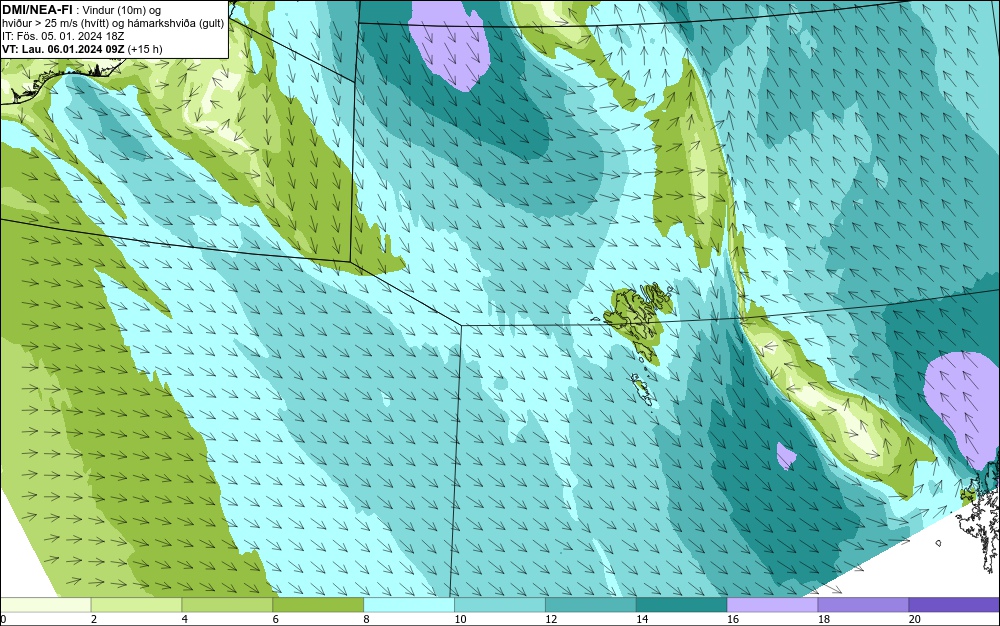Click the 18–20 m/s purple legend swatch
This screenshot has height=626, width=1000.
[864, 605]
